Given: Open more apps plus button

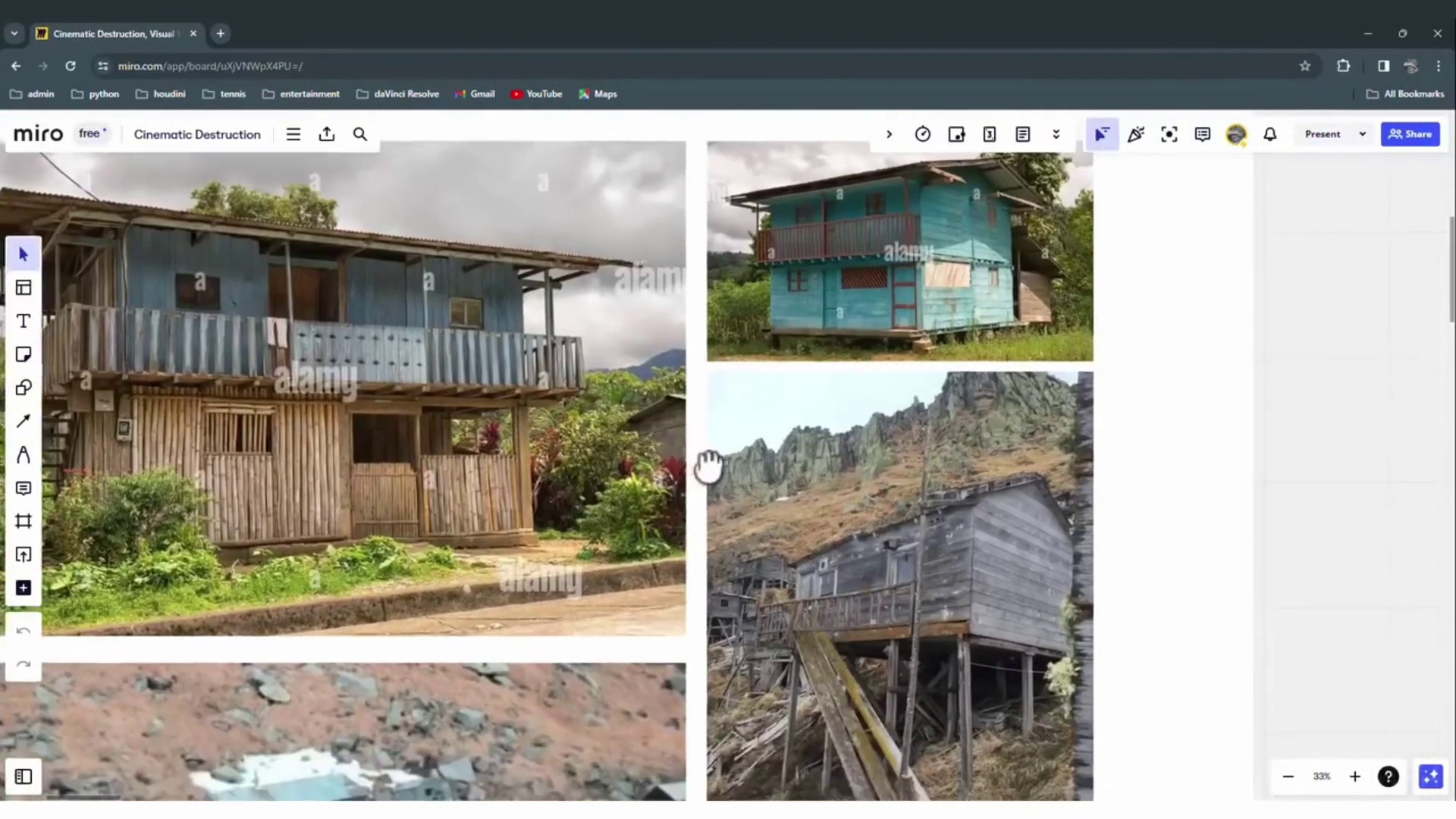Looking at the screenshot, I should 24,588.
